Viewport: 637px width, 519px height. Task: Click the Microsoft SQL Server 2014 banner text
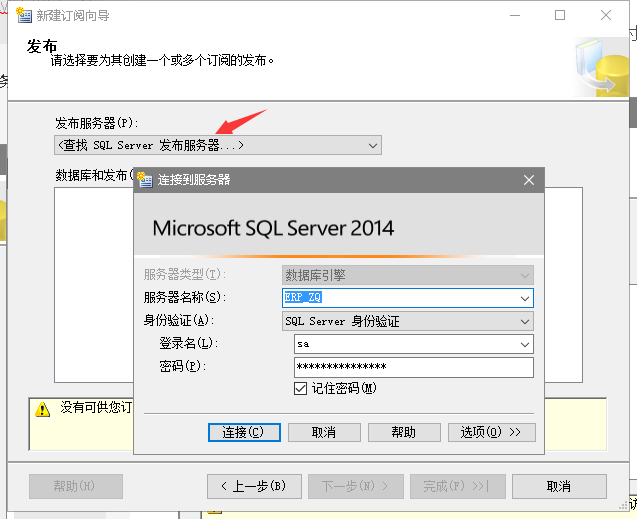(273, 228)
